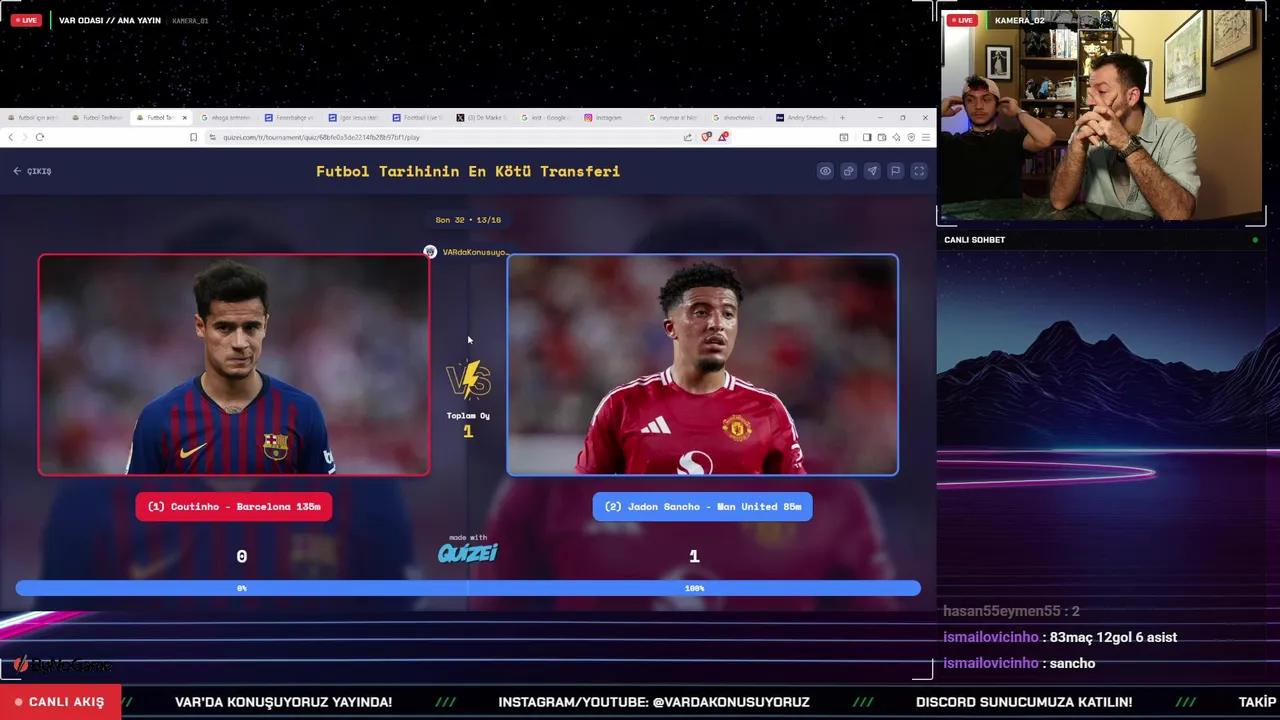This screenshot has height=720, width=1280.
Task: Click the ÇIKIŞ back arrow link
Action: click(32, 171)
